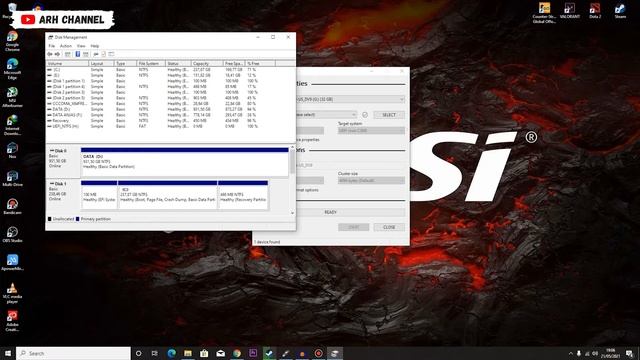Sort by the Volume column header
640x360 pixels.
(67, 63)
